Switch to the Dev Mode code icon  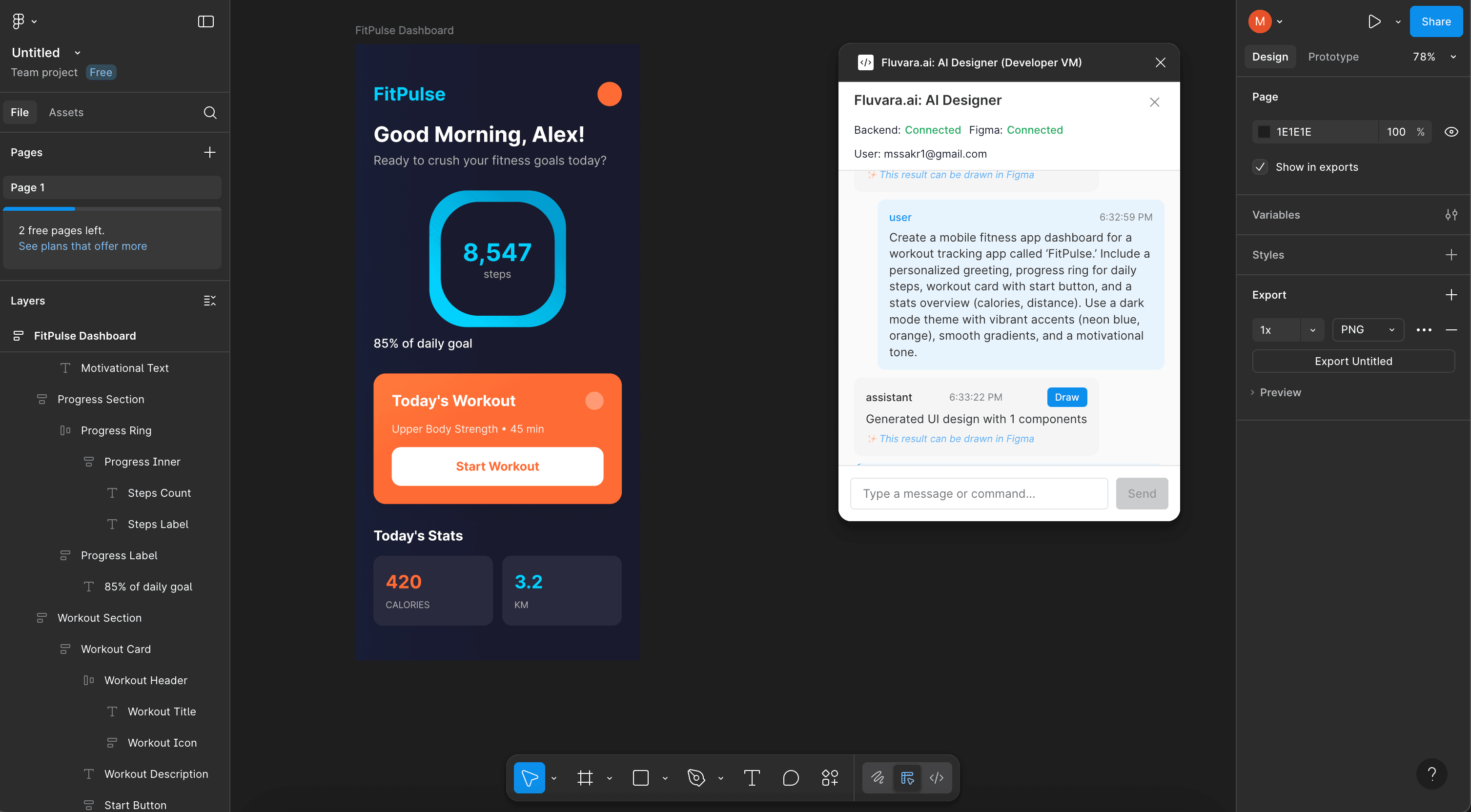click(x=937, y=778)
